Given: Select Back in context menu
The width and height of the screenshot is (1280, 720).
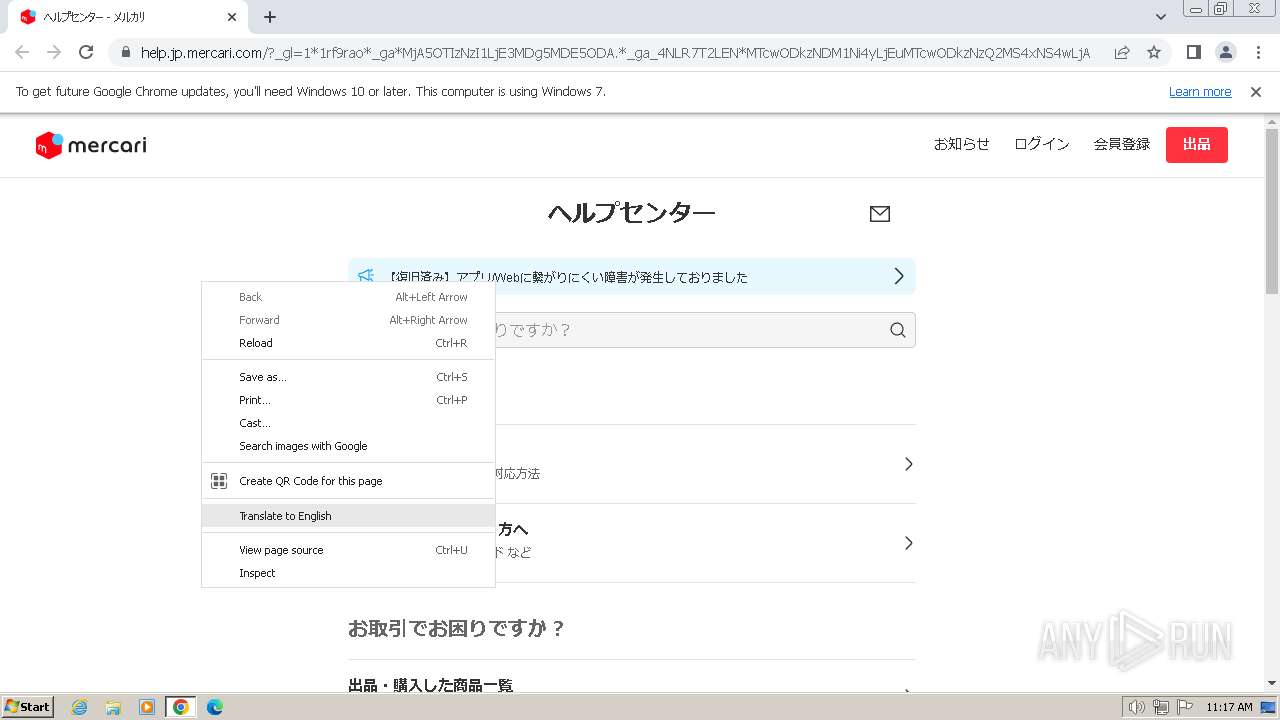Looking at the screenshot, I should click(348, 297).
